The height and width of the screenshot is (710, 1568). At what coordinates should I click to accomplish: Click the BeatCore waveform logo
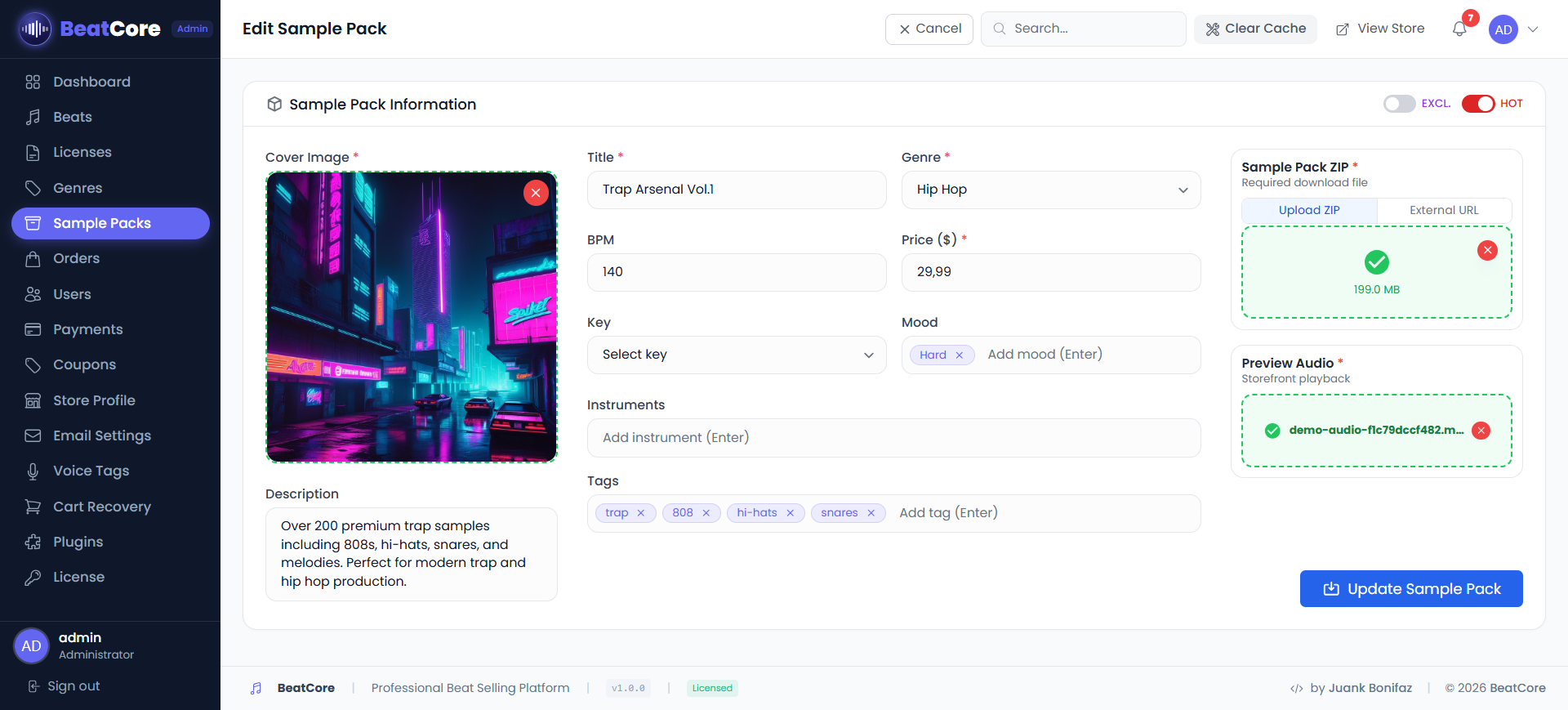[x=34, y=29]
